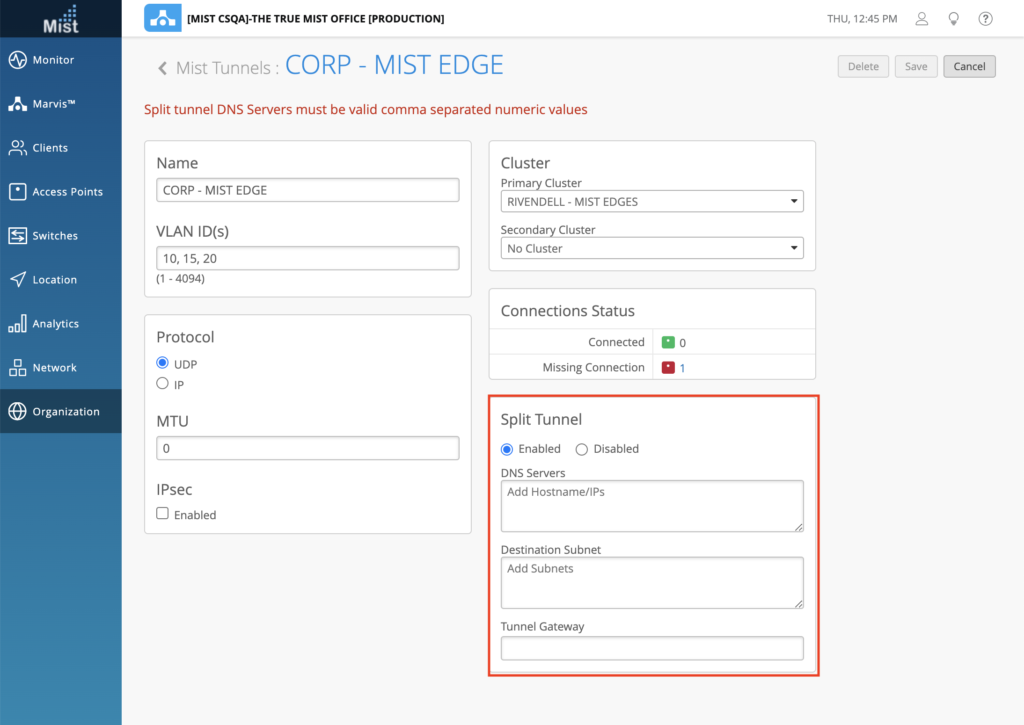
Task: Open Location arrow icon in sidebar
Action: pyautogui.click(x=17, y=280)
